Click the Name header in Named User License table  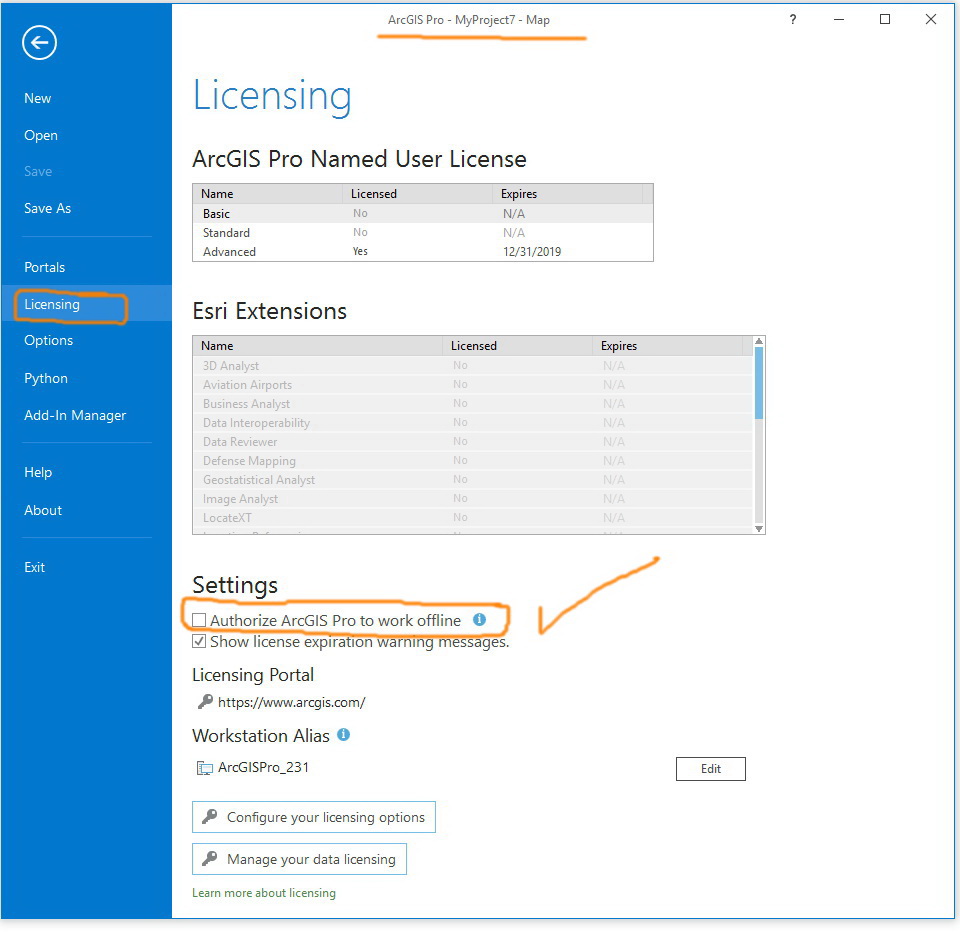click(x=268, y=194)
